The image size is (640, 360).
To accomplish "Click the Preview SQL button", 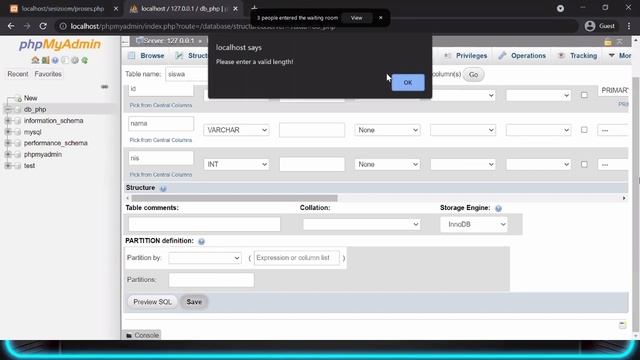I will coord(153,302).
